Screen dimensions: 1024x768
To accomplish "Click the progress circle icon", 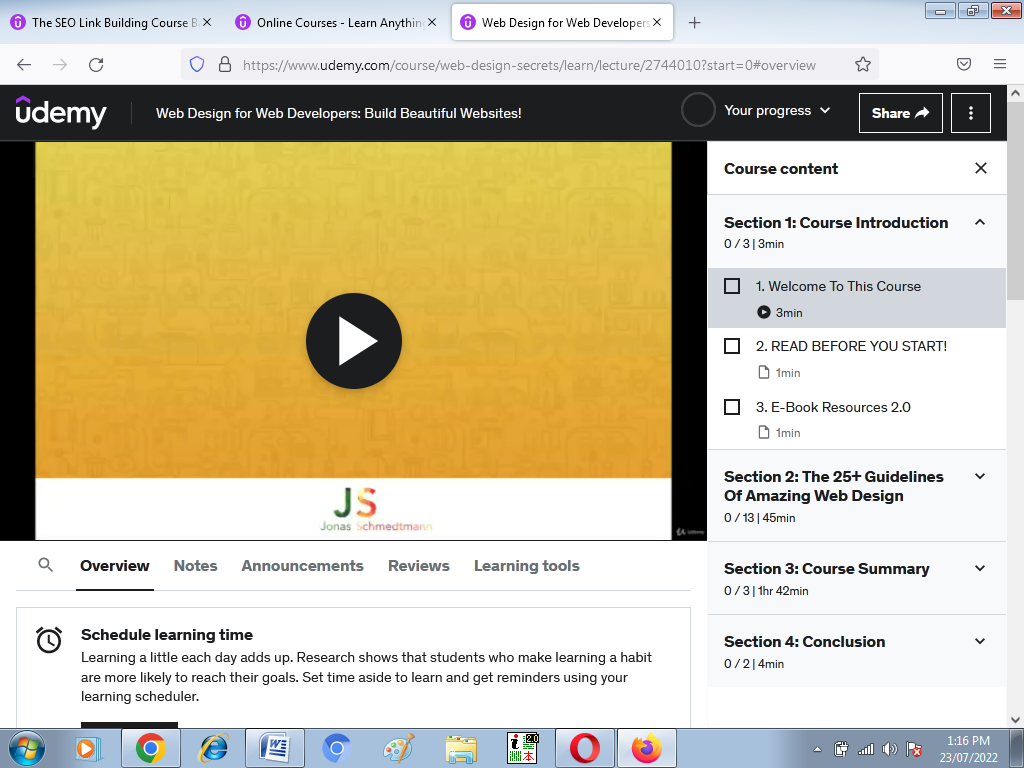I will click(x=698, y=110).
